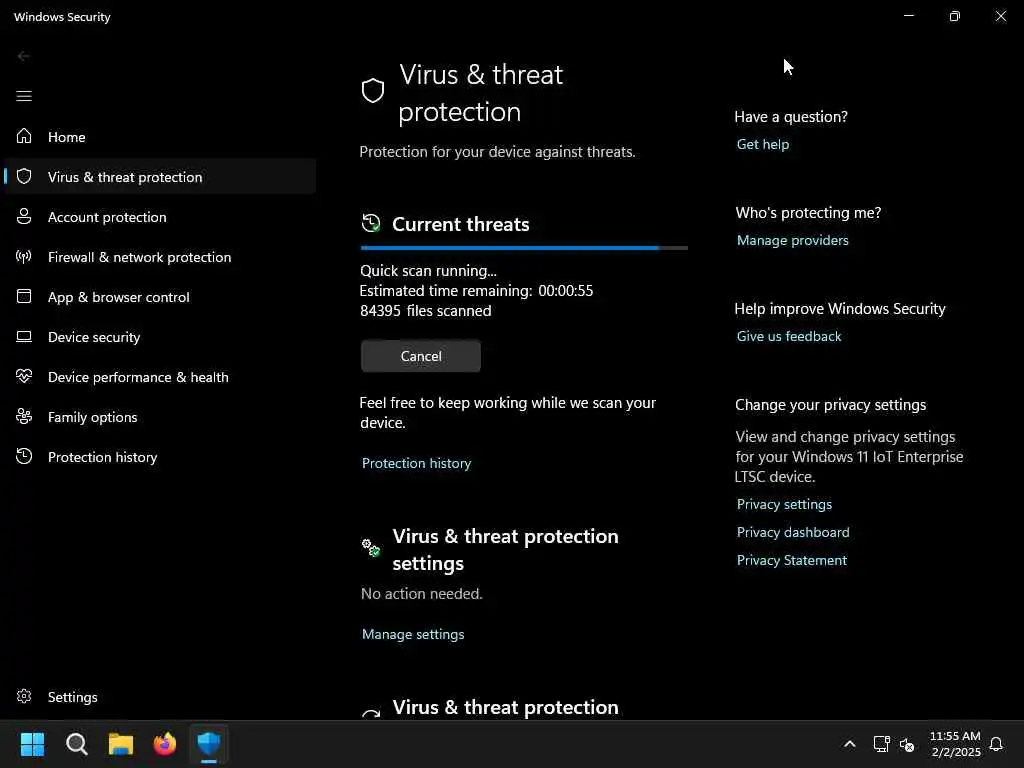Restore down the Windows Security window
1024x768 pixels.
[955, 16]
